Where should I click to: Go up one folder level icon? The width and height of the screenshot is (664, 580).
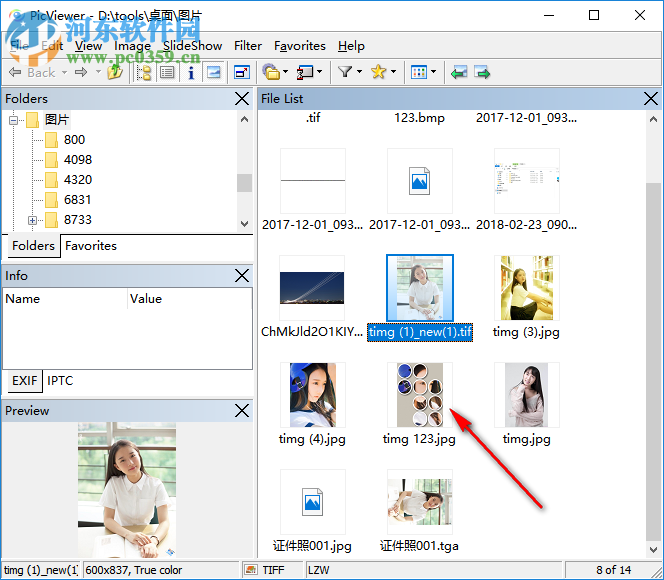pos(114,72)
